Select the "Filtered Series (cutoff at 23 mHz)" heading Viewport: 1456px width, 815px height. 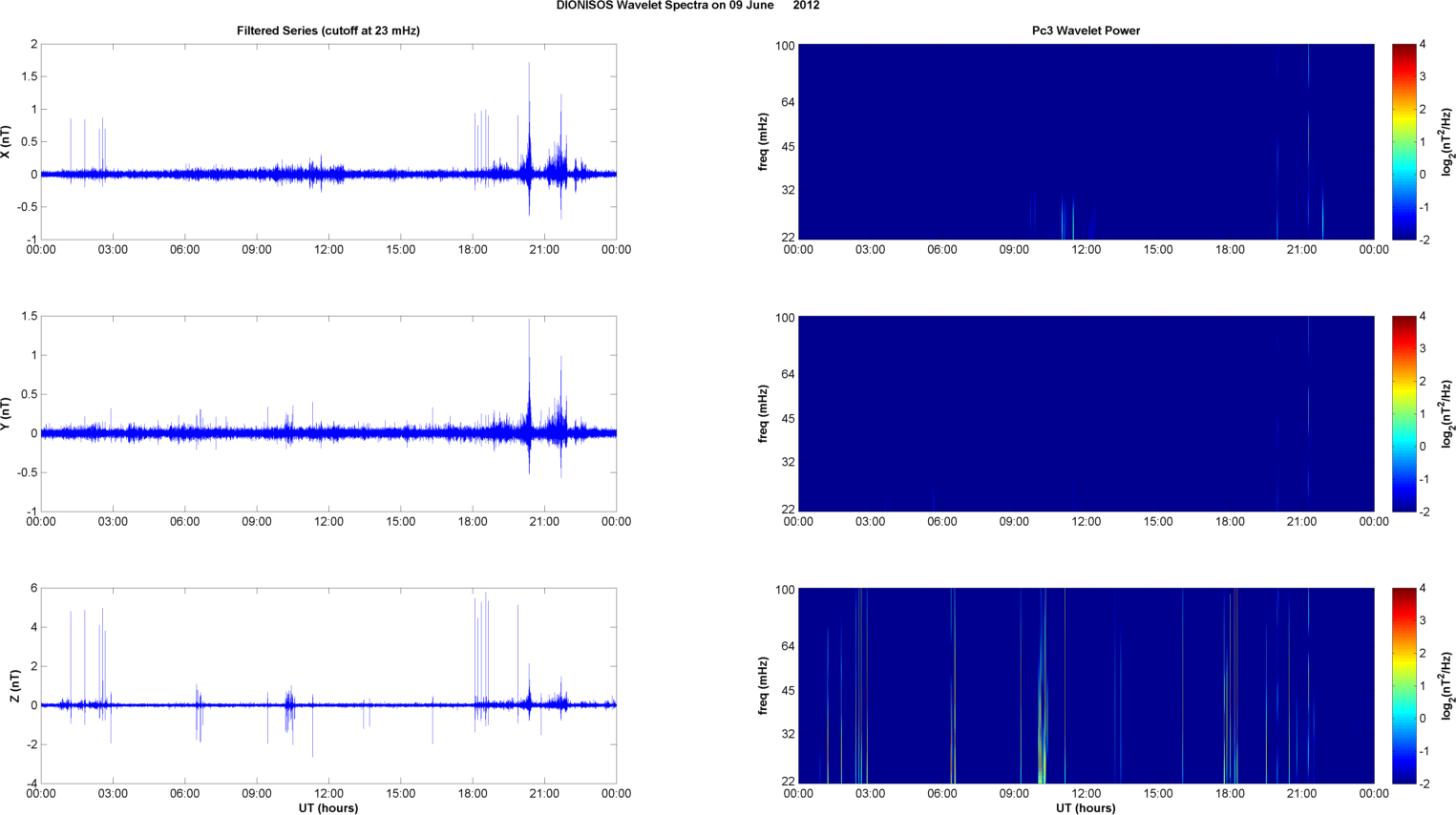(328, 31)
